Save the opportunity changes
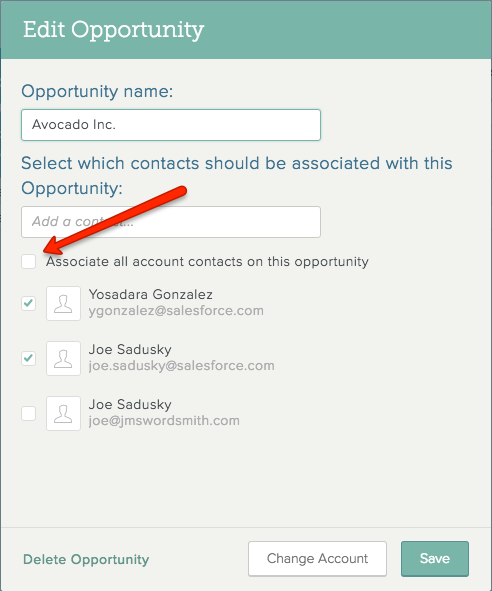 tap(435, 559)
